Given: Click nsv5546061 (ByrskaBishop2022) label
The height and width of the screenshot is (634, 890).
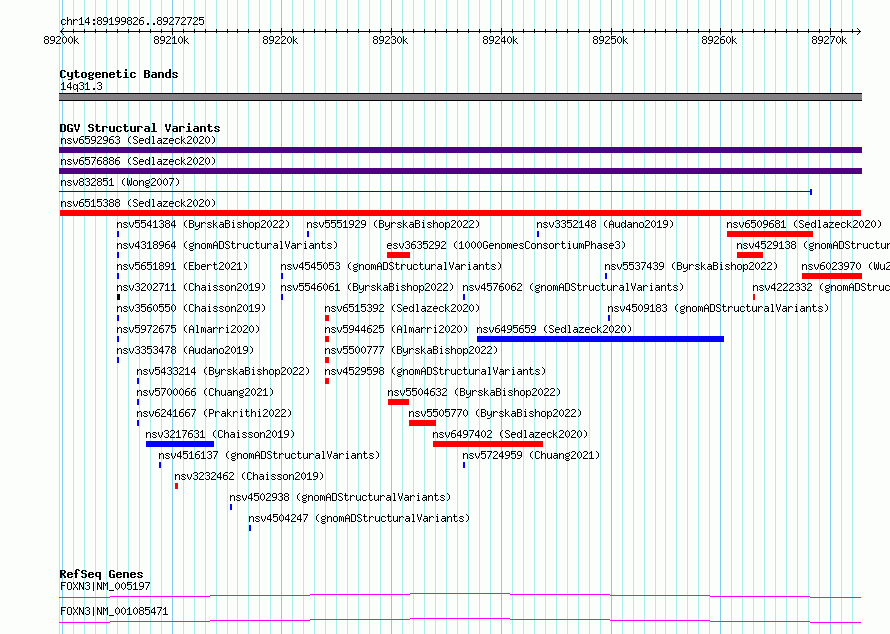Looking at the screenshot, I should click(x=367, y=287).
